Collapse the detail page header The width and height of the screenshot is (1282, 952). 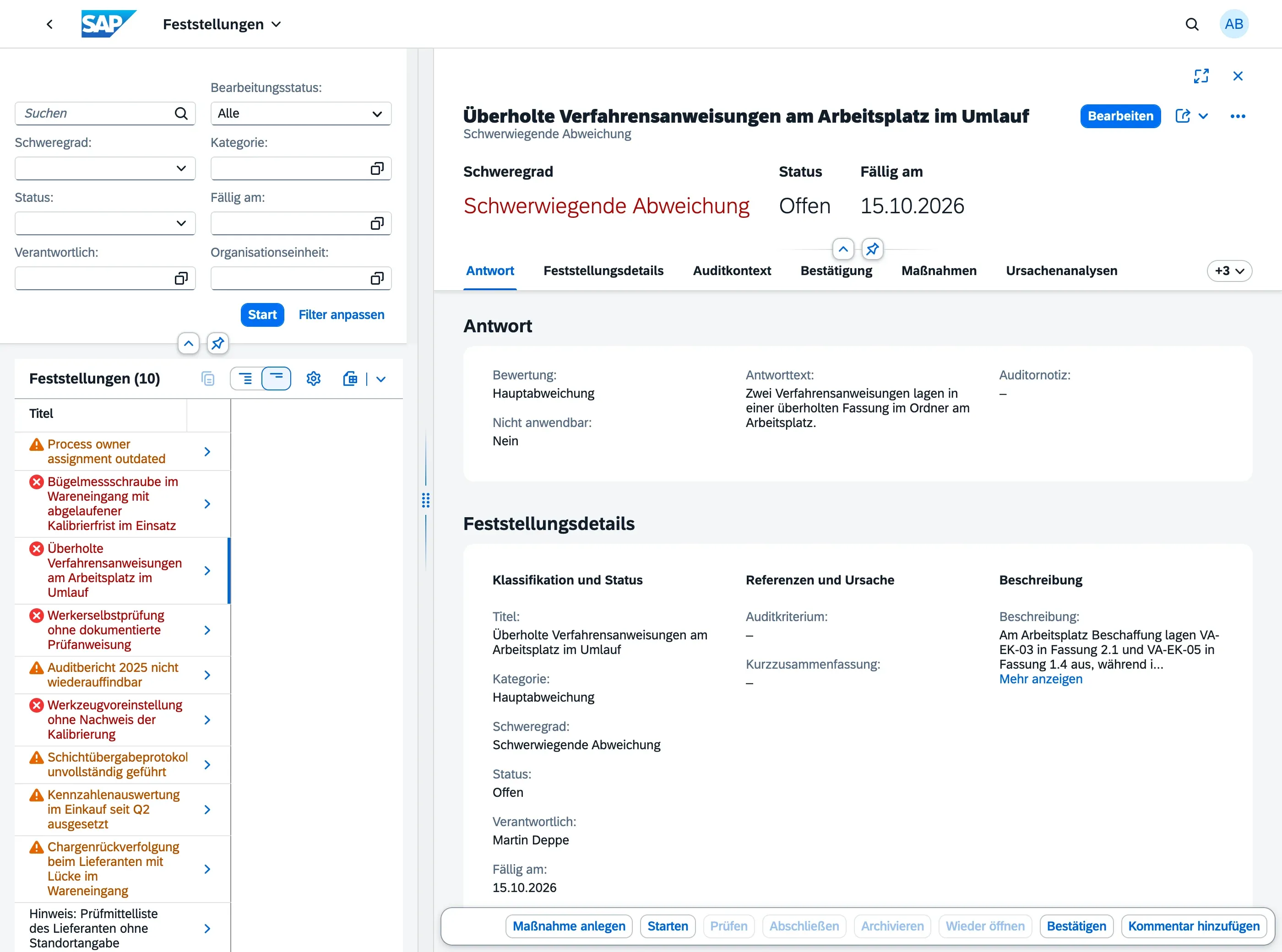pyautogui.click(x=843, y=249)
